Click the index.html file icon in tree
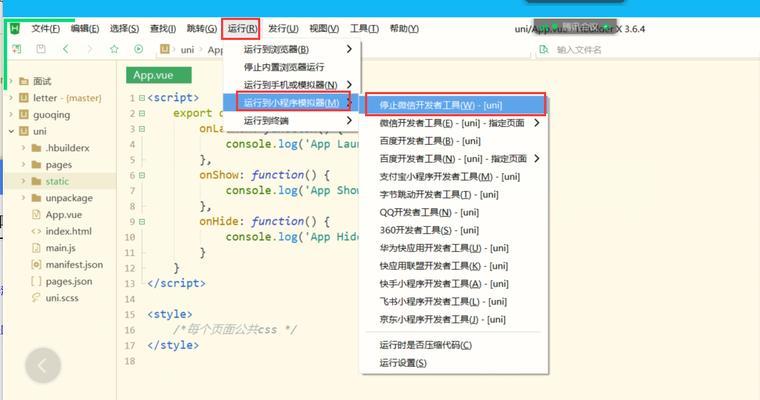The width and height of the screenshot is (760, 400). (x=36, y=231)
